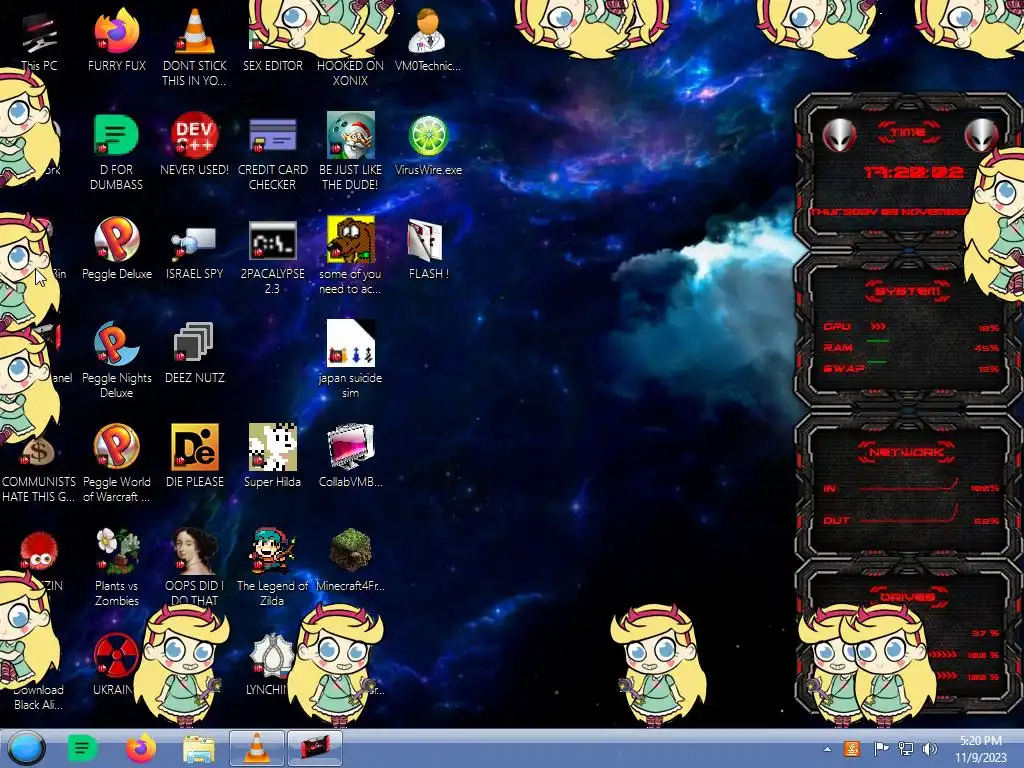Click the Start orb on taskbar
The width and height of the screenshot is (1024, 768).
(26, 748)
